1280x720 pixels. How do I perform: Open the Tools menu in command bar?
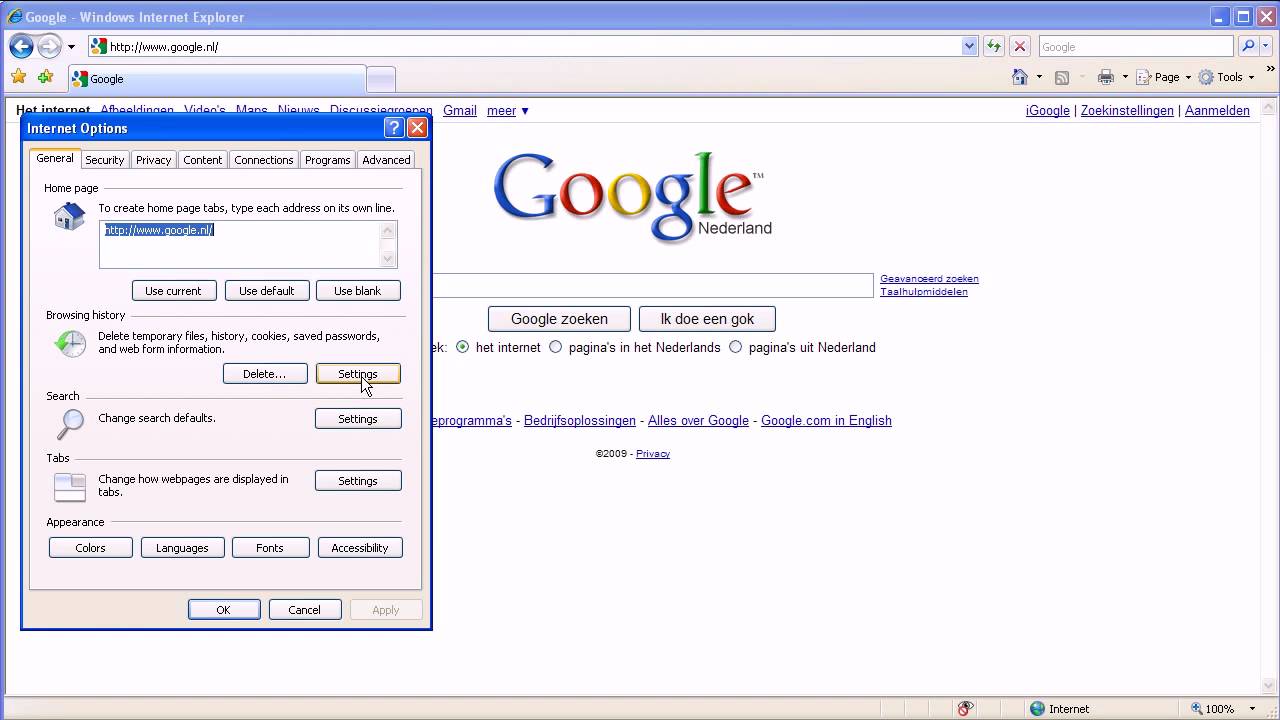1226,77
